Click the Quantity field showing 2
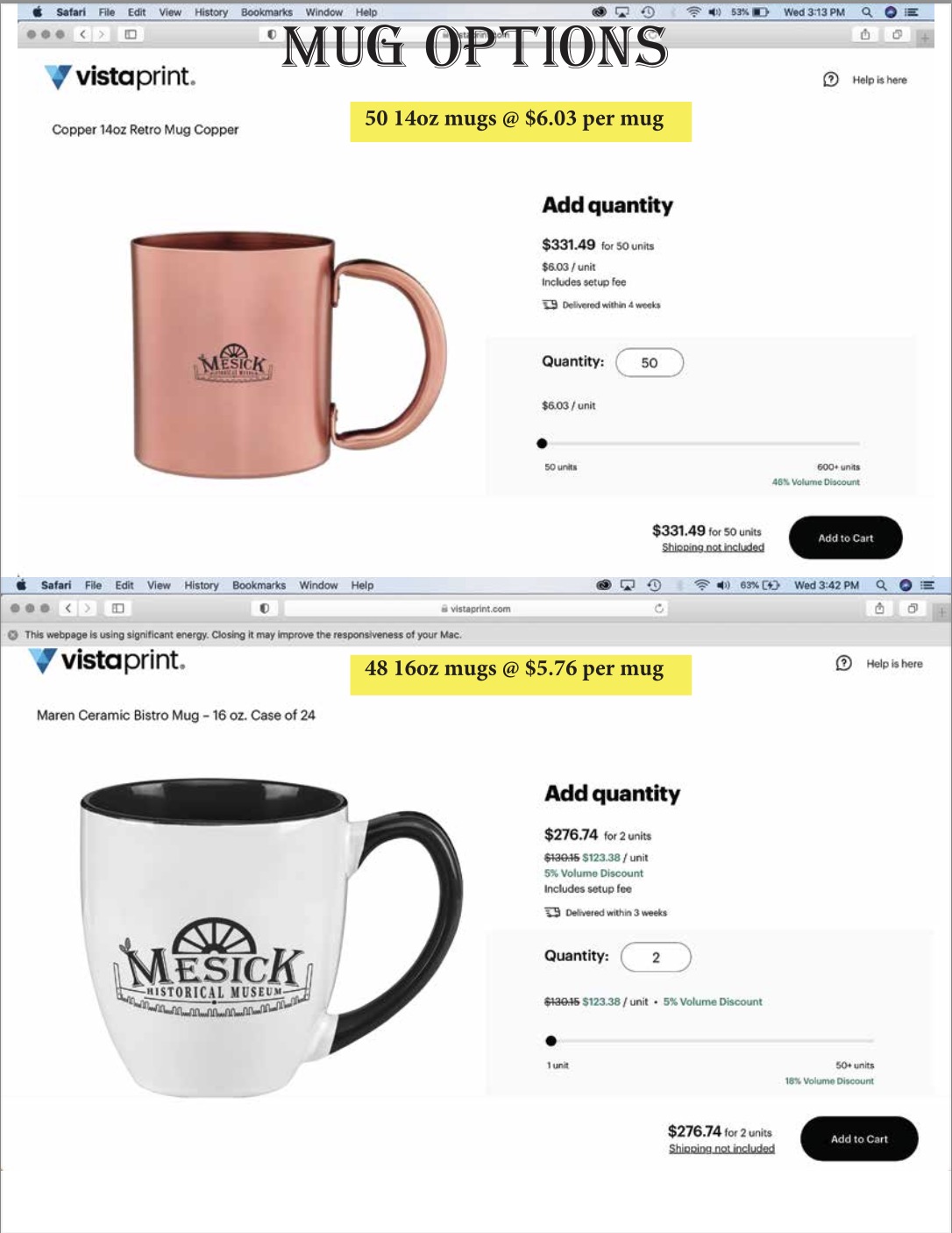Image resolution: width=952 pixels, height=1233 pixels. (656, 957)
